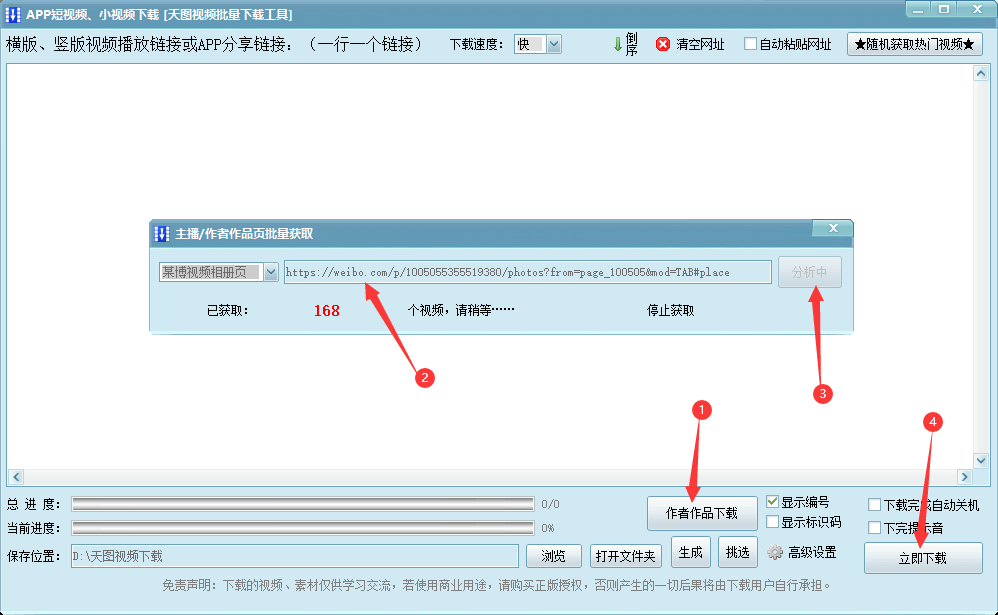Enable the 显示标识码 checkbox

[772, 522]
